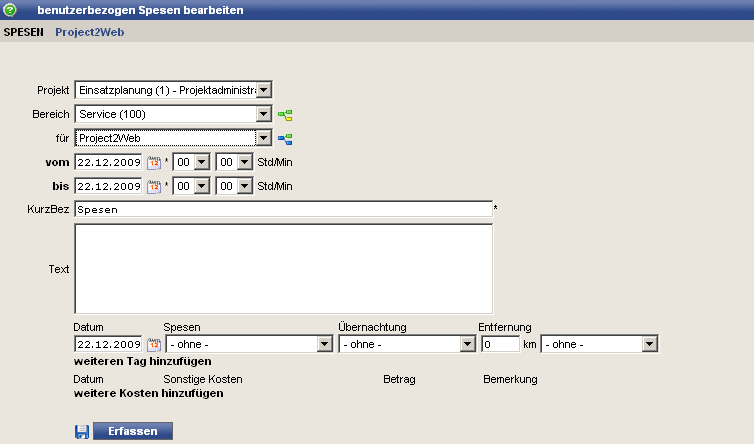Expand the Übernachtung dropdown
This screenshot has width=754, height=444.
coord(466,344)
